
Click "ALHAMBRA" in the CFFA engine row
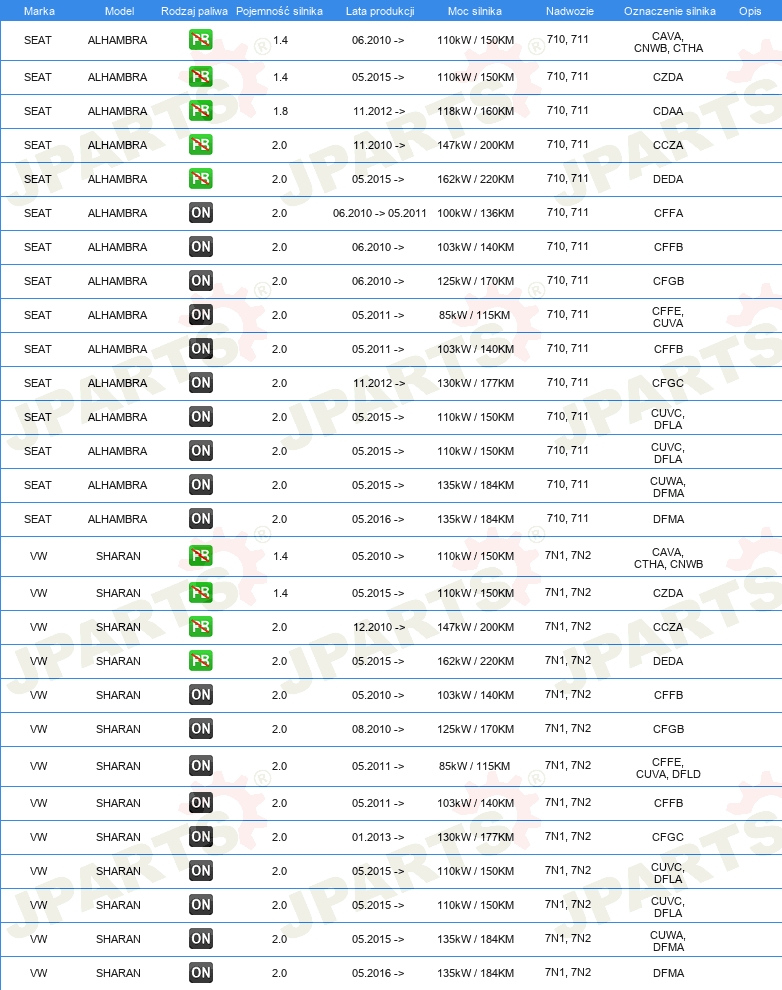(x=117, y=213)
